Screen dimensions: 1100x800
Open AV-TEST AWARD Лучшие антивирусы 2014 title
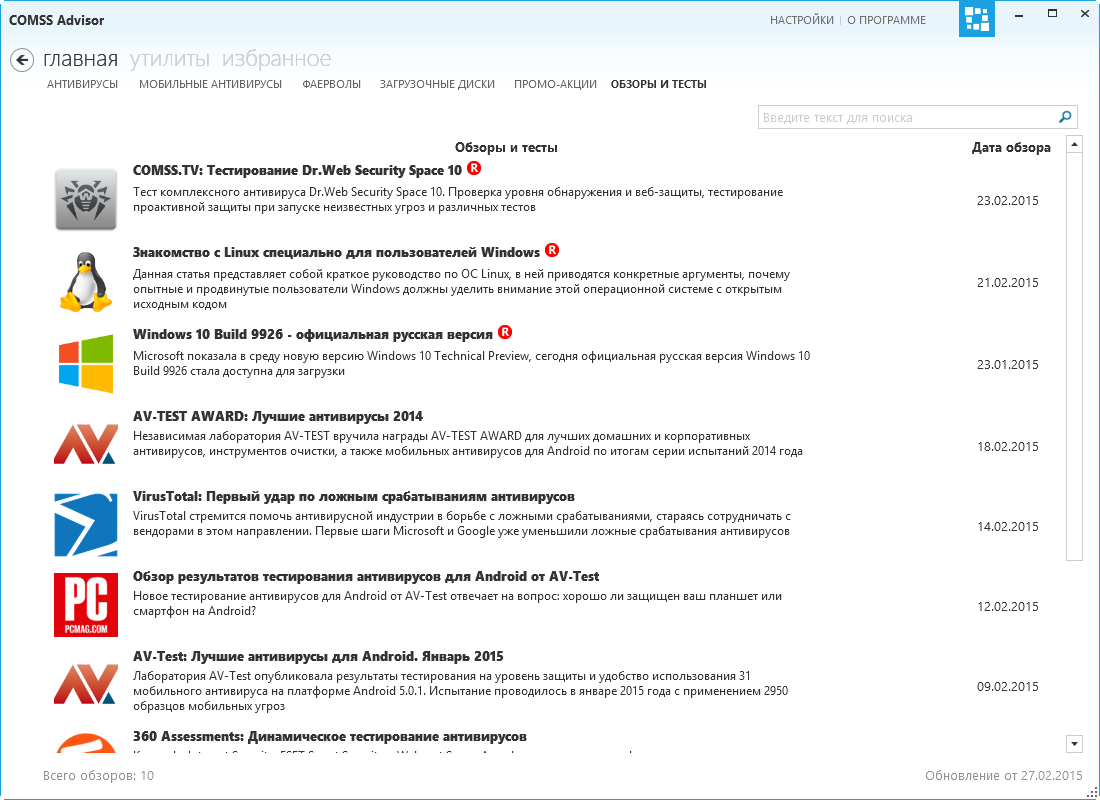[x=278, y=416]
